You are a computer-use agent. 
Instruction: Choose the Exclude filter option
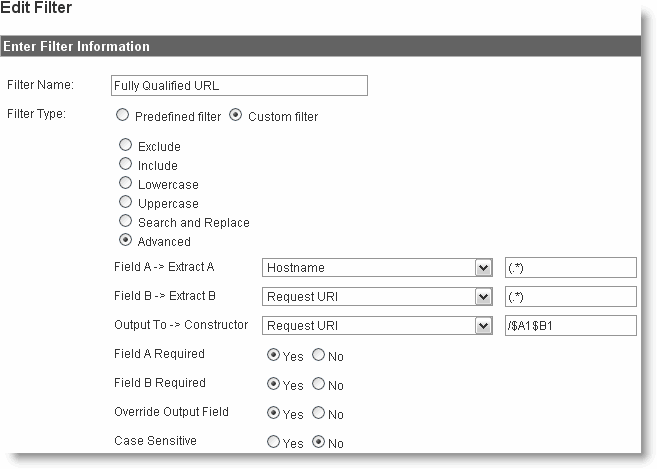tap(125, 145)
